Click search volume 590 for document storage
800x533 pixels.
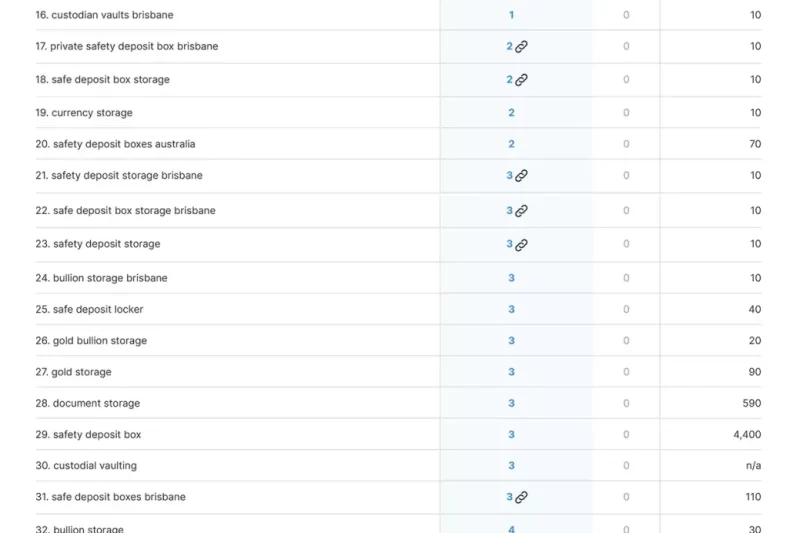[x=750, y=404]
